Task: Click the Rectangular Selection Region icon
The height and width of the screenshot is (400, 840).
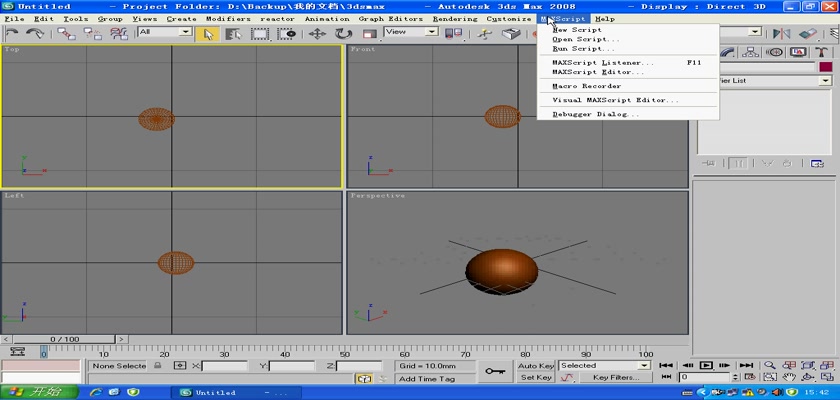Action: pyautogui.click(x=260, y=34)
